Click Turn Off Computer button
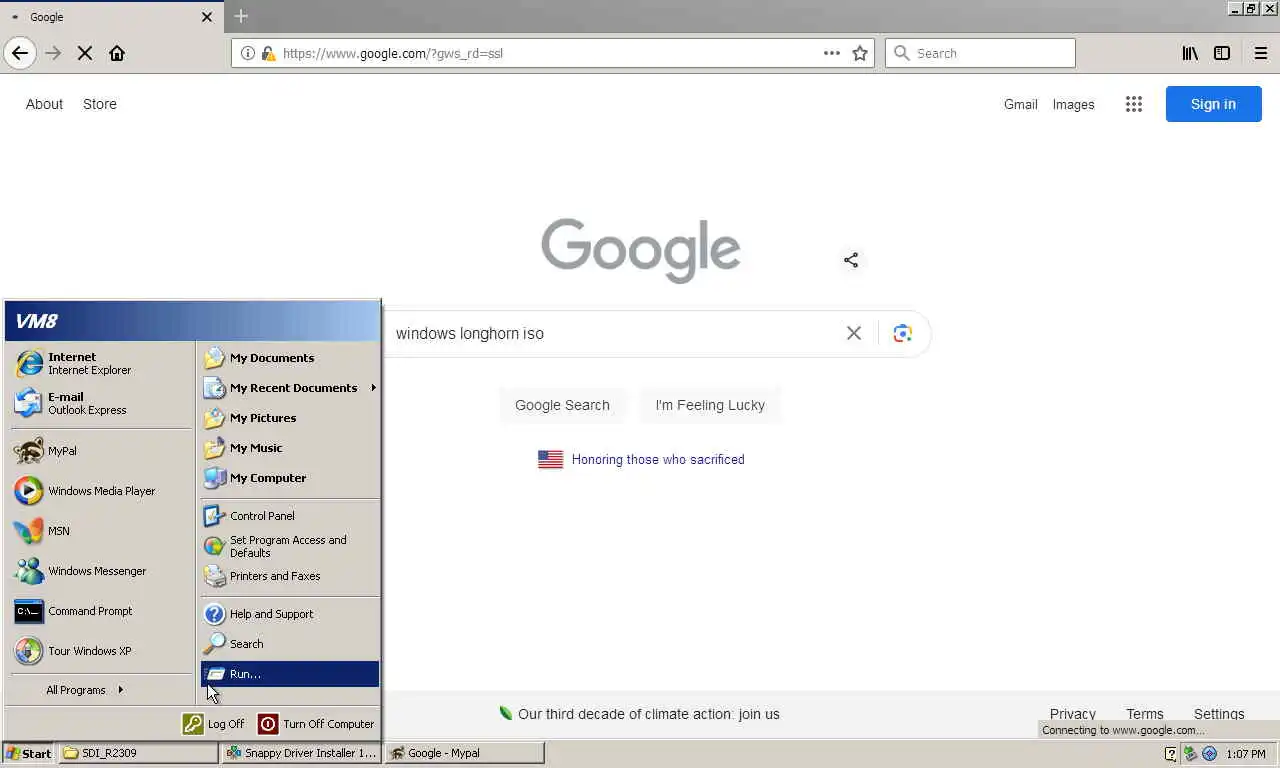The width and height of the screenshot is (1280, 768). click(x=316, y=724)
